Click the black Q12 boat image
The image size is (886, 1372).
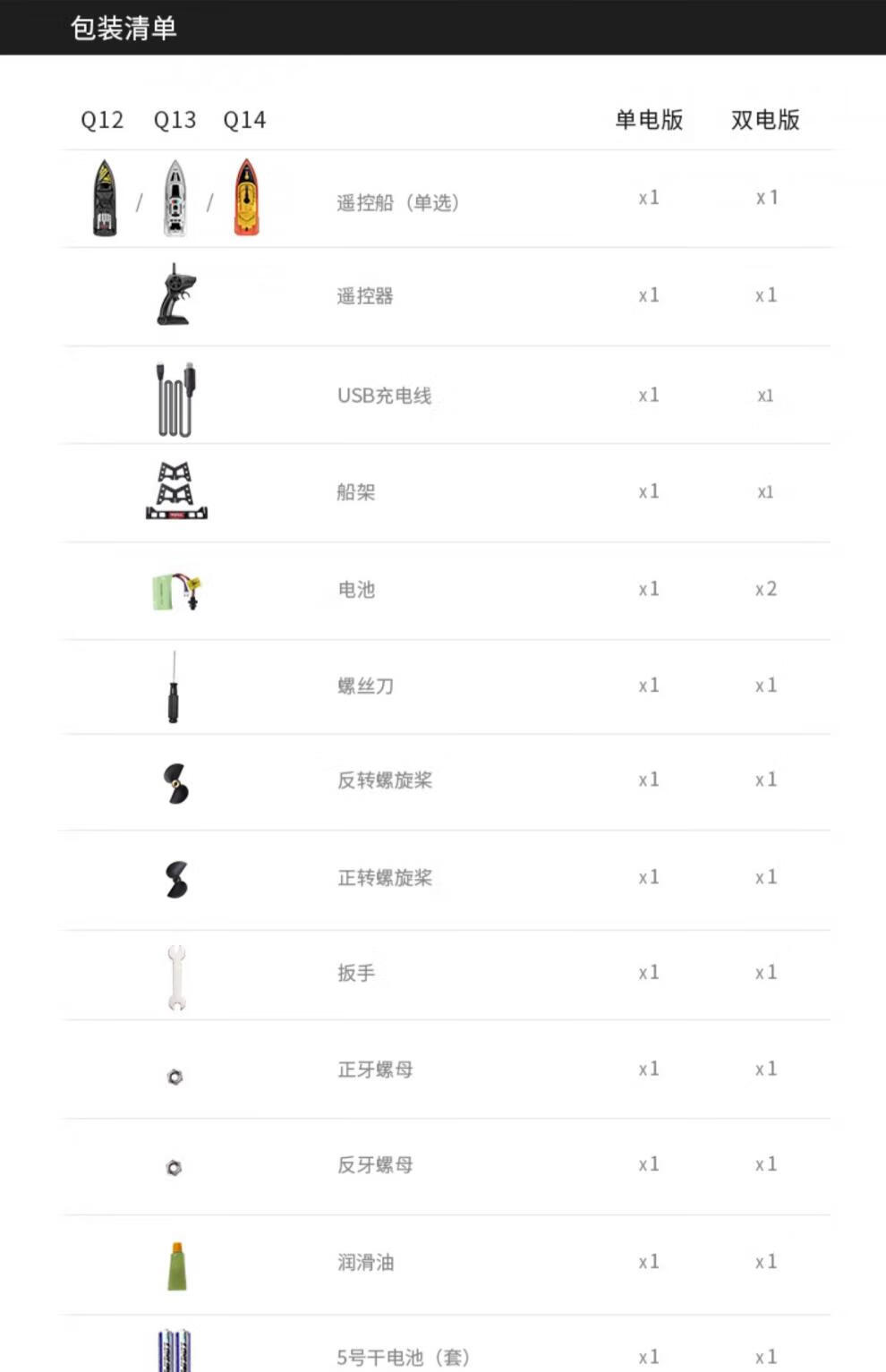point(105,198)
